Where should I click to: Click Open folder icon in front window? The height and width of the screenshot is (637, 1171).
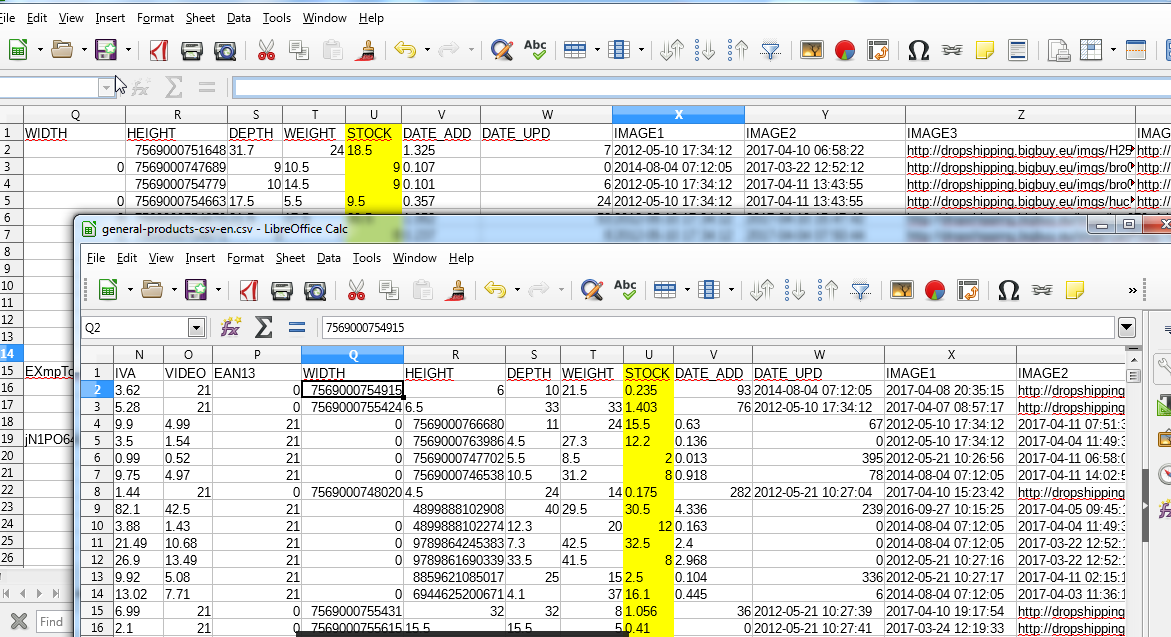152,290
